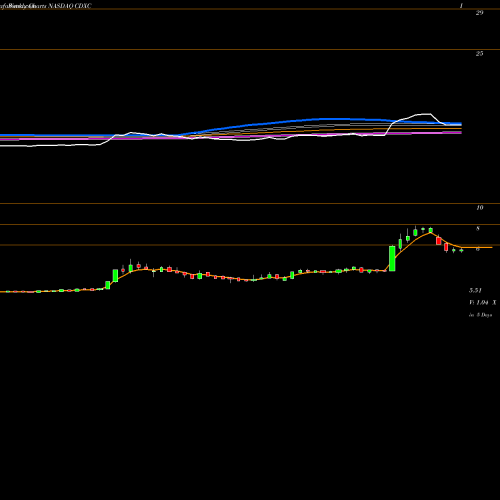Screen dimensions: 500x500
Task: Click the 5.51 closing price value
Action: click(475, 290)
